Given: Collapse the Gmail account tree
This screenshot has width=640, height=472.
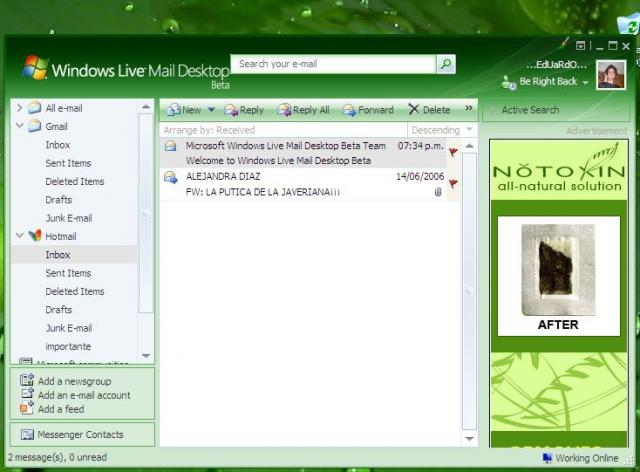Looking at the screenshot, I should (19, 125).
